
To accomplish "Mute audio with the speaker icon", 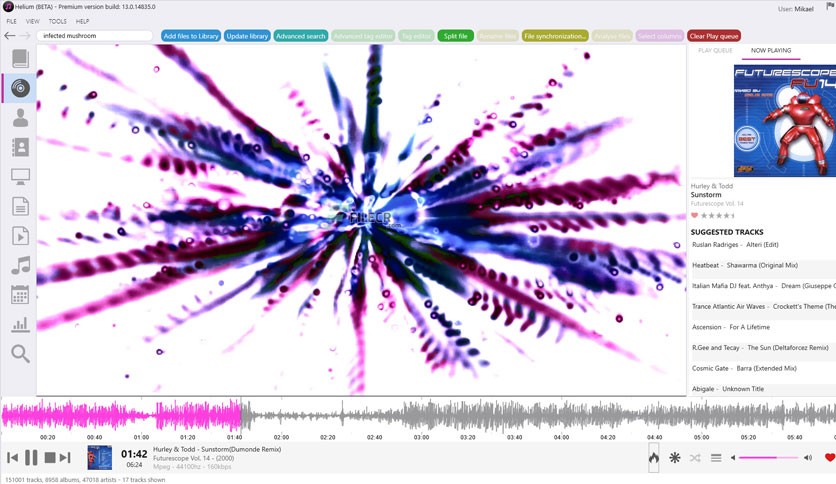I will point(808,458).
